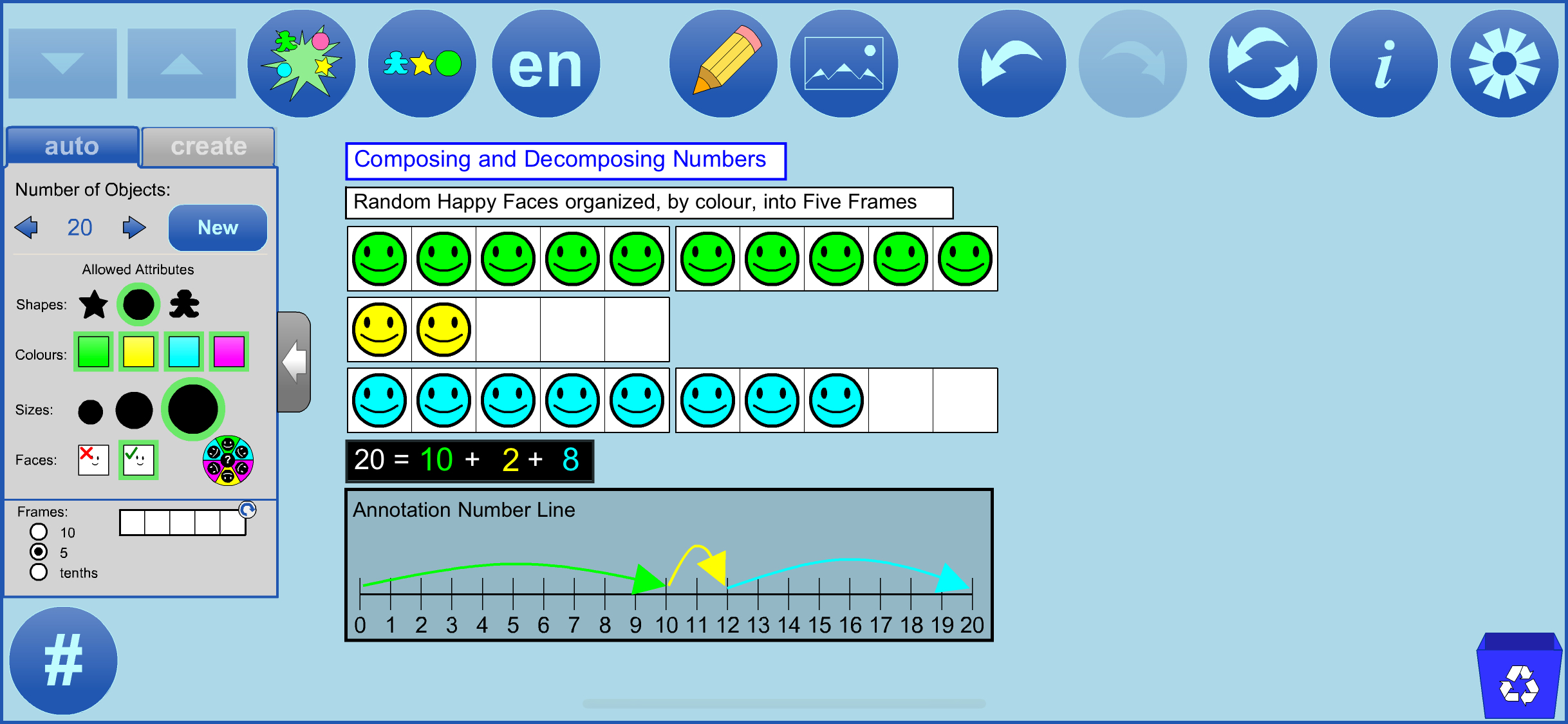Click the pencil annotation tool
The width and height of the screenshot is (1568, 724).
[723, 63]
